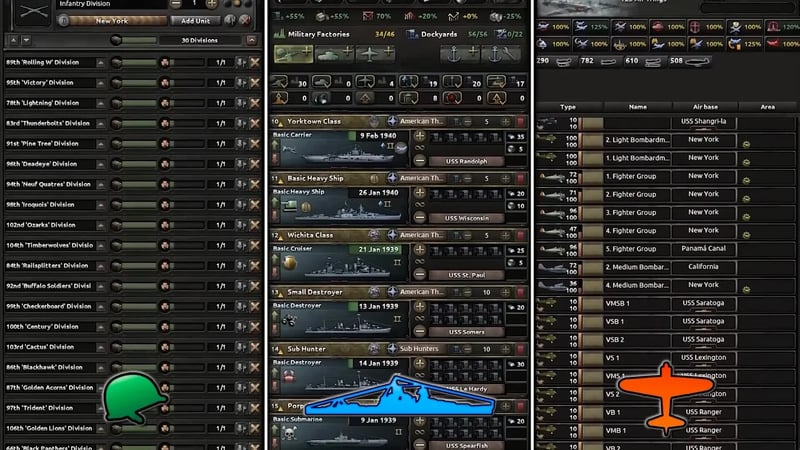Increase Infantry Division count with plus
The height and width of the screenshot is (450, 800).
coord(211,4)
